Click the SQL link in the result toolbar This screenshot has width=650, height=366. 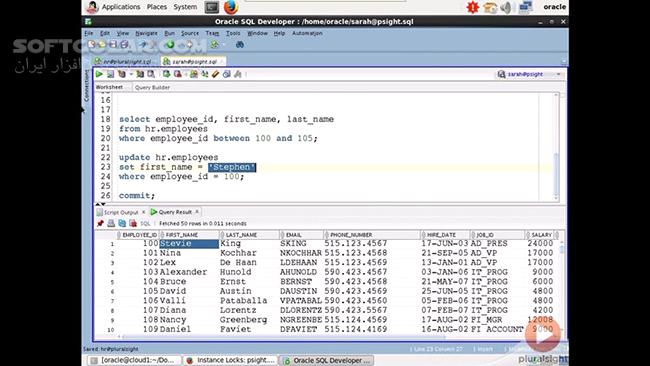tap(145, 223)
